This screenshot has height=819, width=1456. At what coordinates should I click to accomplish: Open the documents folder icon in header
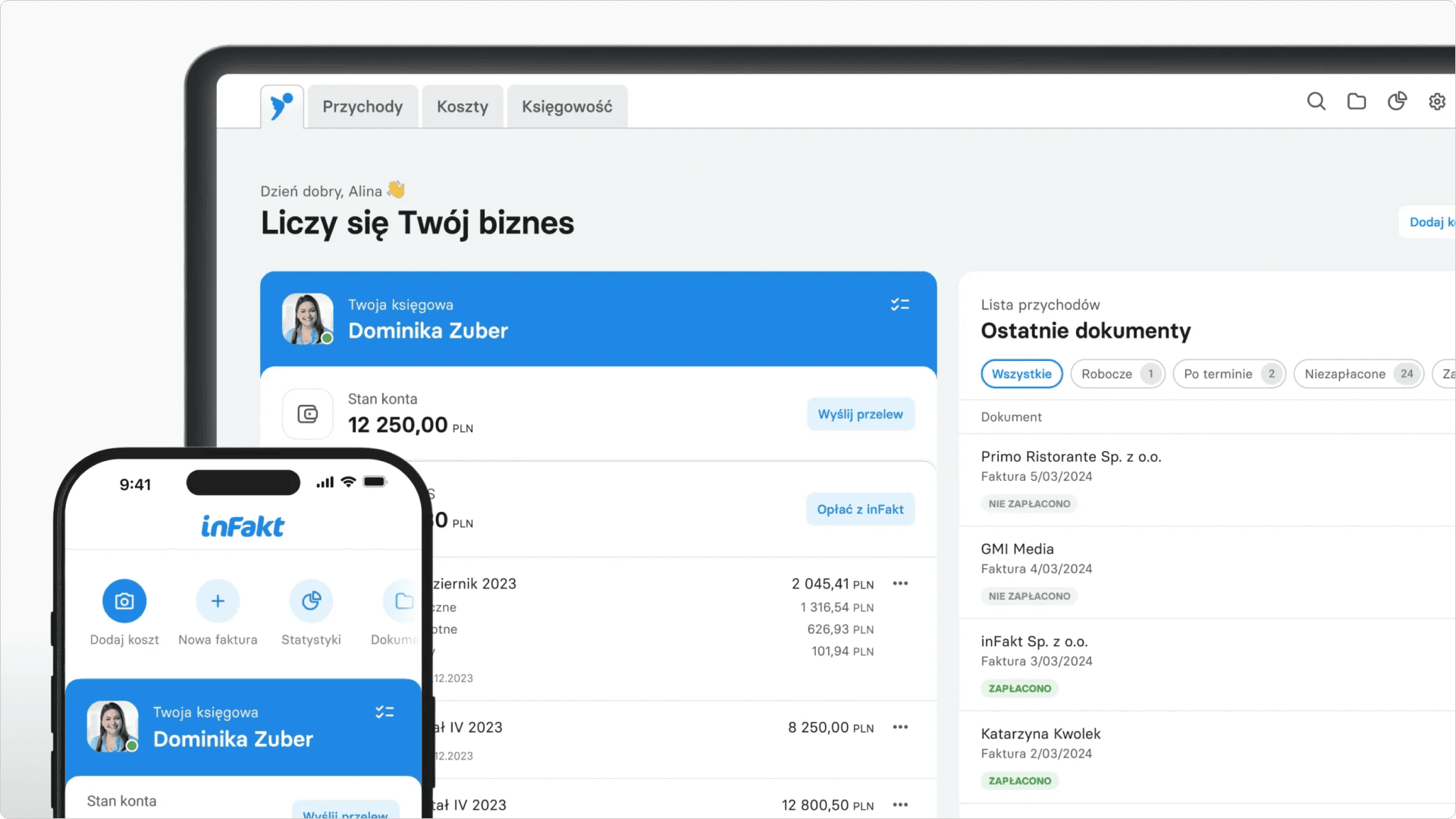1357,102
